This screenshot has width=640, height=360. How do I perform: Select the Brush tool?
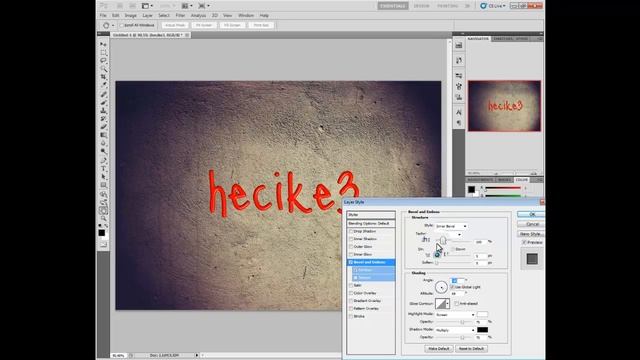pos(103,102)
